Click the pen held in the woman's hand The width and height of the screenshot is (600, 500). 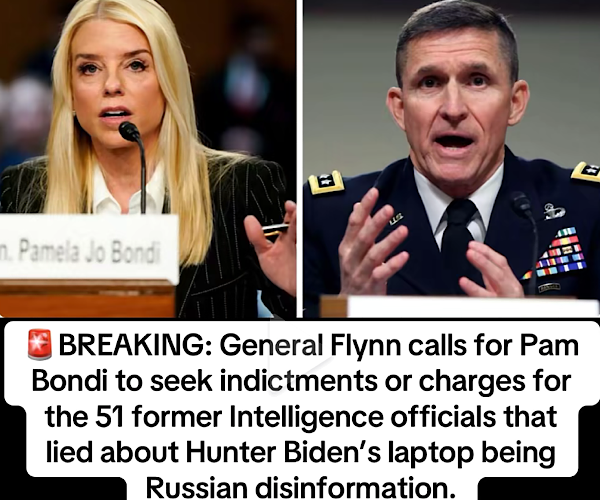click(275, 228)
